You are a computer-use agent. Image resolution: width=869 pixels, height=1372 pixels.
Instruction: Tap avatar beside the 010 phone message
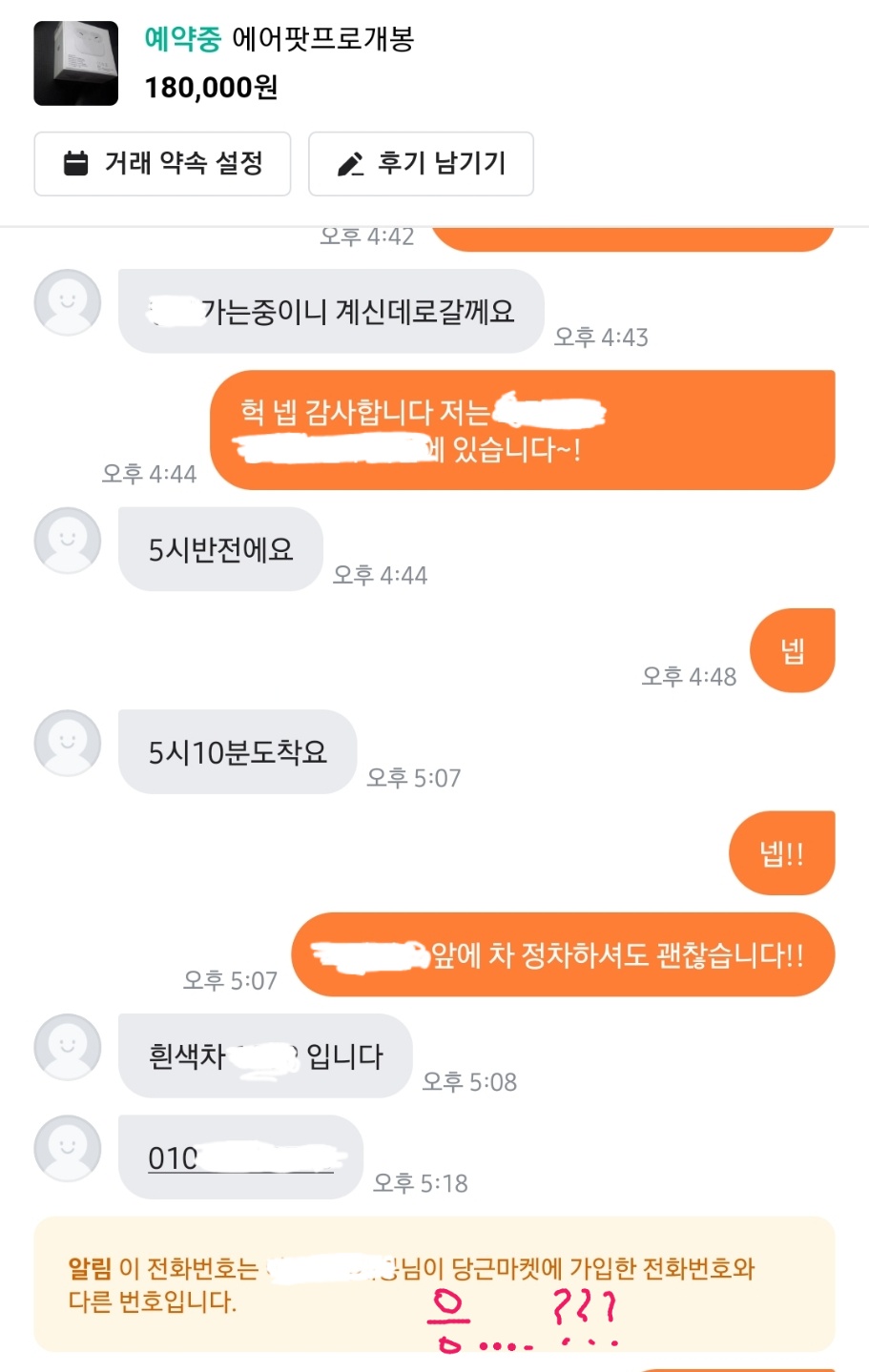[x=68, y=1148]
